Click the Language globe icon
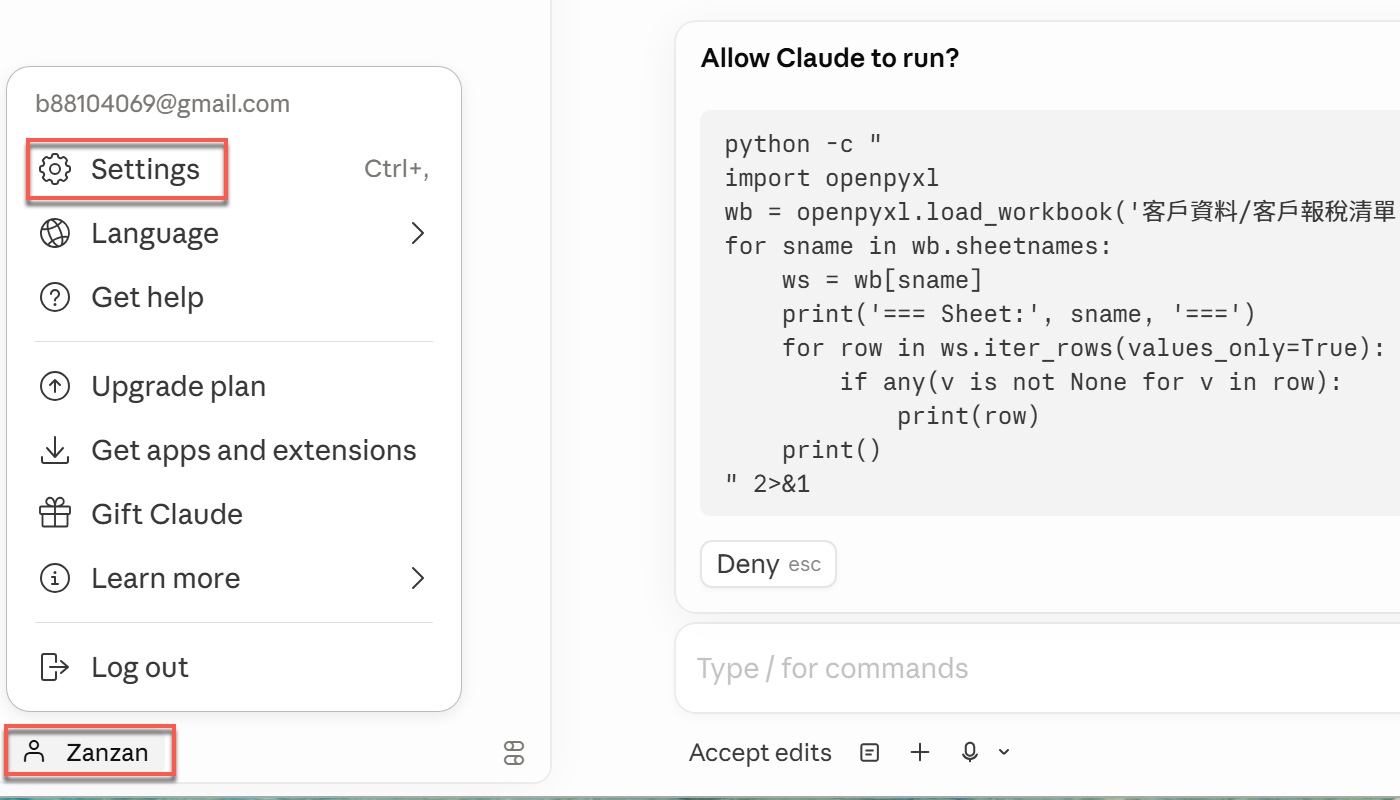Viewport: 1400px width, 800px height. (x=56, y=233)
